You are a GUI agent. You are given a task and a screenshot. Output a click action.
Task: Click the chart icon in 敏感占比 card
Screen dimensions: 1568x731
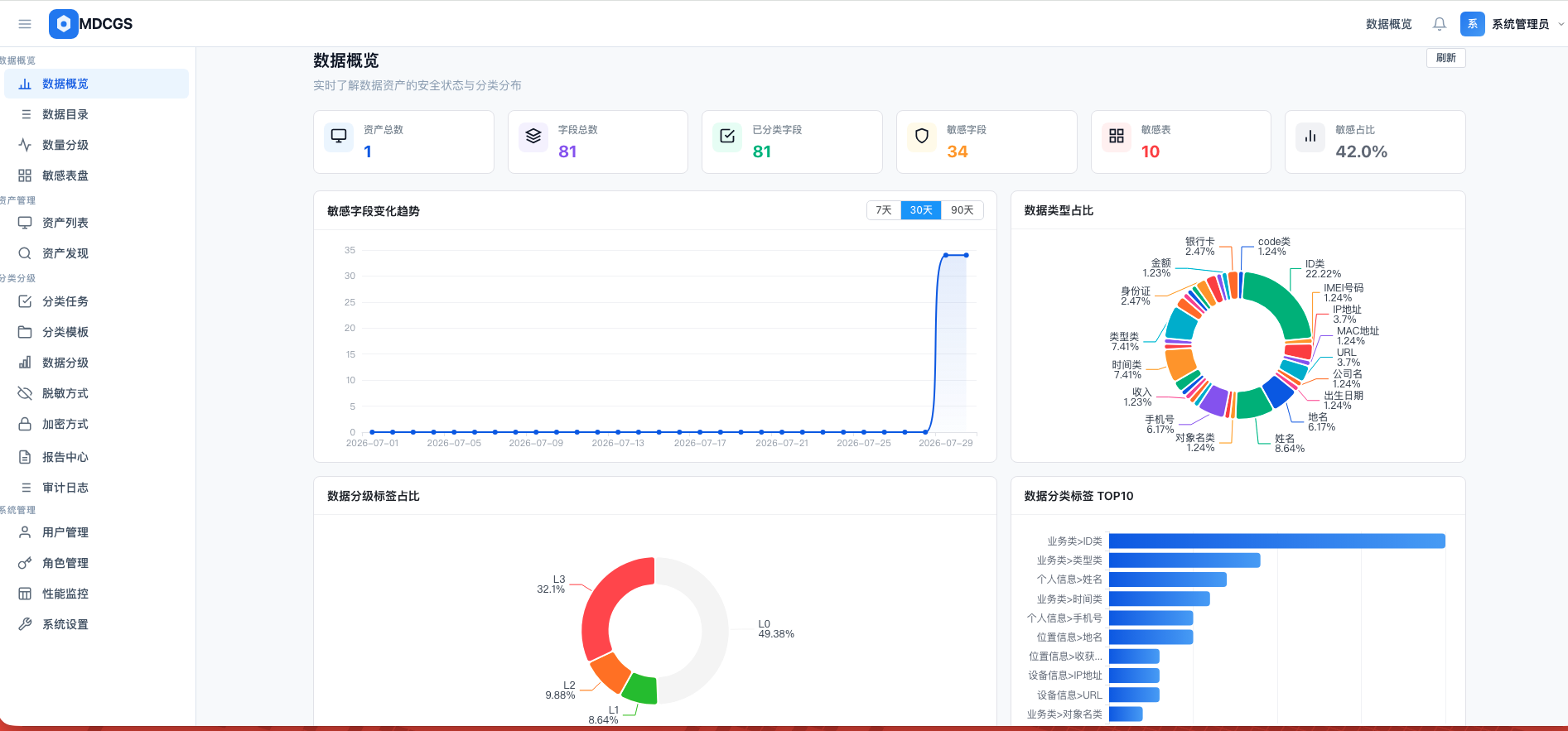pyautogui.click(x=1310, y=137)
